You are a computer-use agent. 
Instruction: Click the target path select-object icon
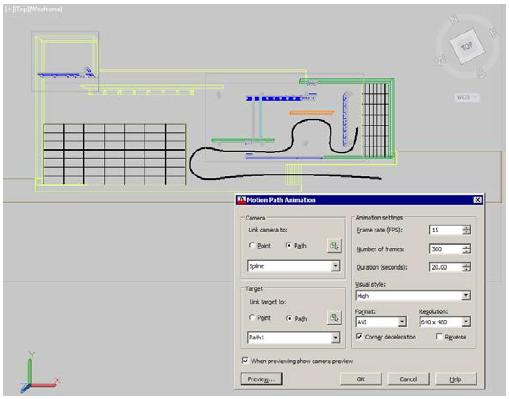[x=334, y=318]
